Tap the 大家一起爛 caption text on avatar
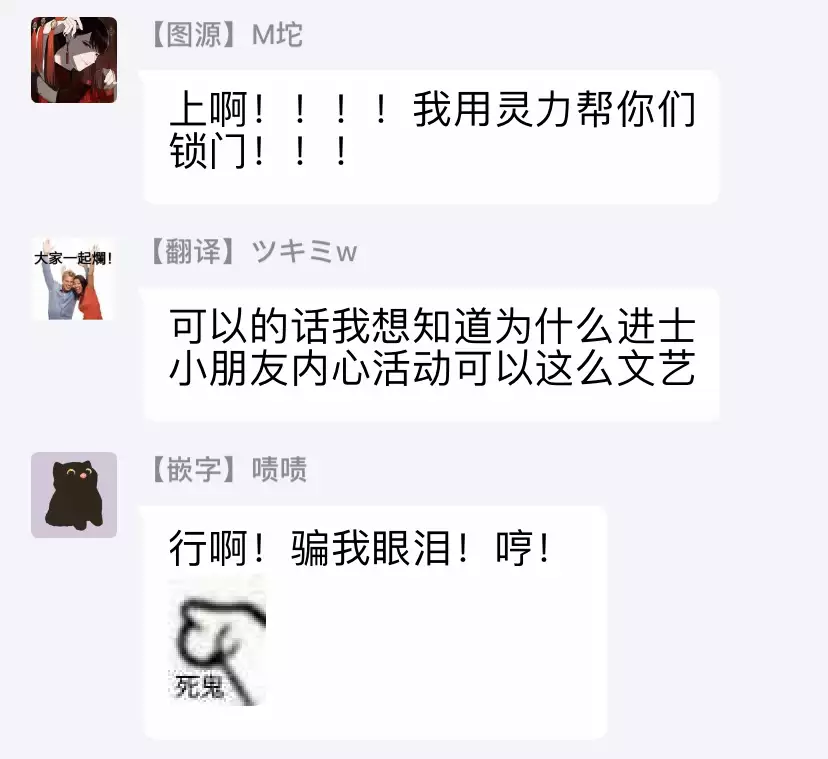The width and height of the screenshot is (828, 759). [72, 258]
